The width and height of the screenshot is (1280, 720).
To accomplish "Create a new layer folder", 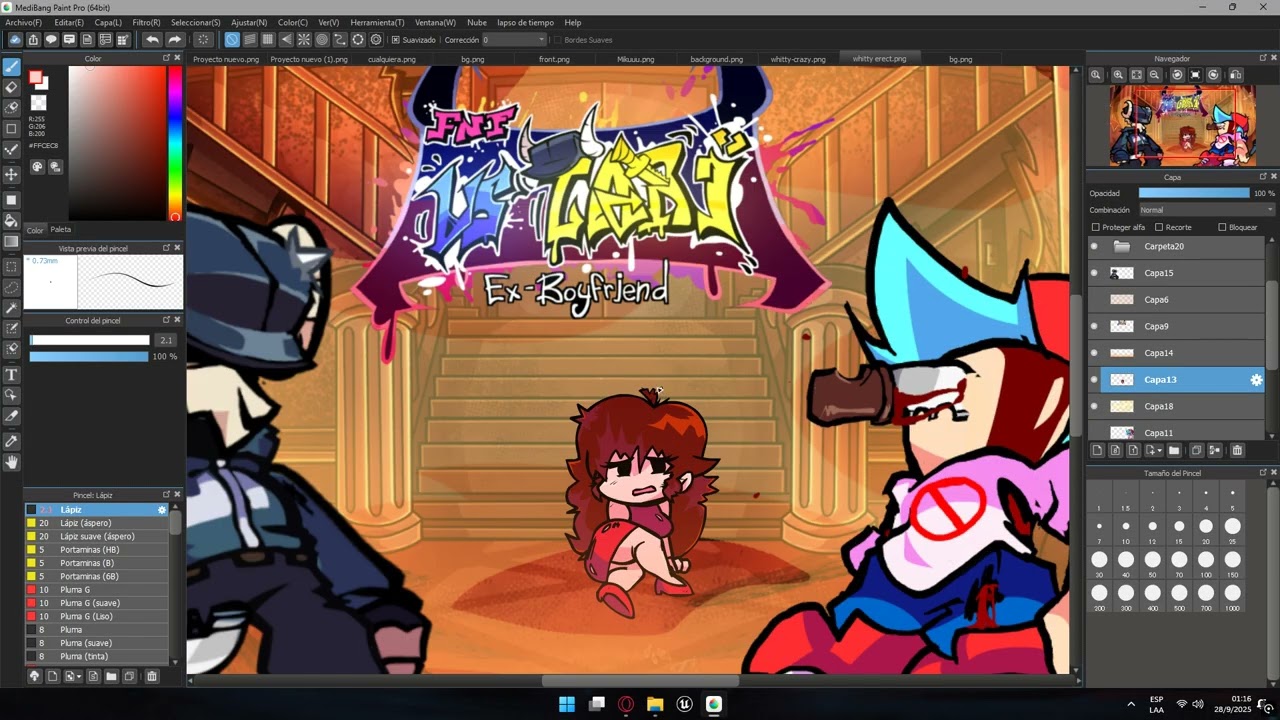I will [1174, 451].
